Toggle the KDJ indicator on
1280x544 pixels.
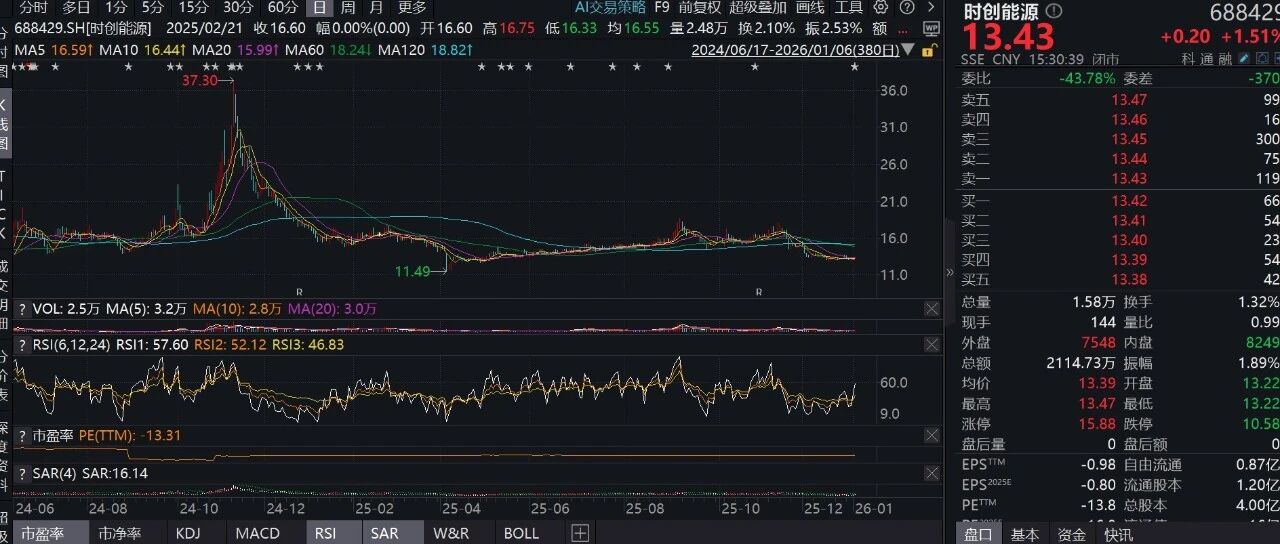[x=188, y=533]
